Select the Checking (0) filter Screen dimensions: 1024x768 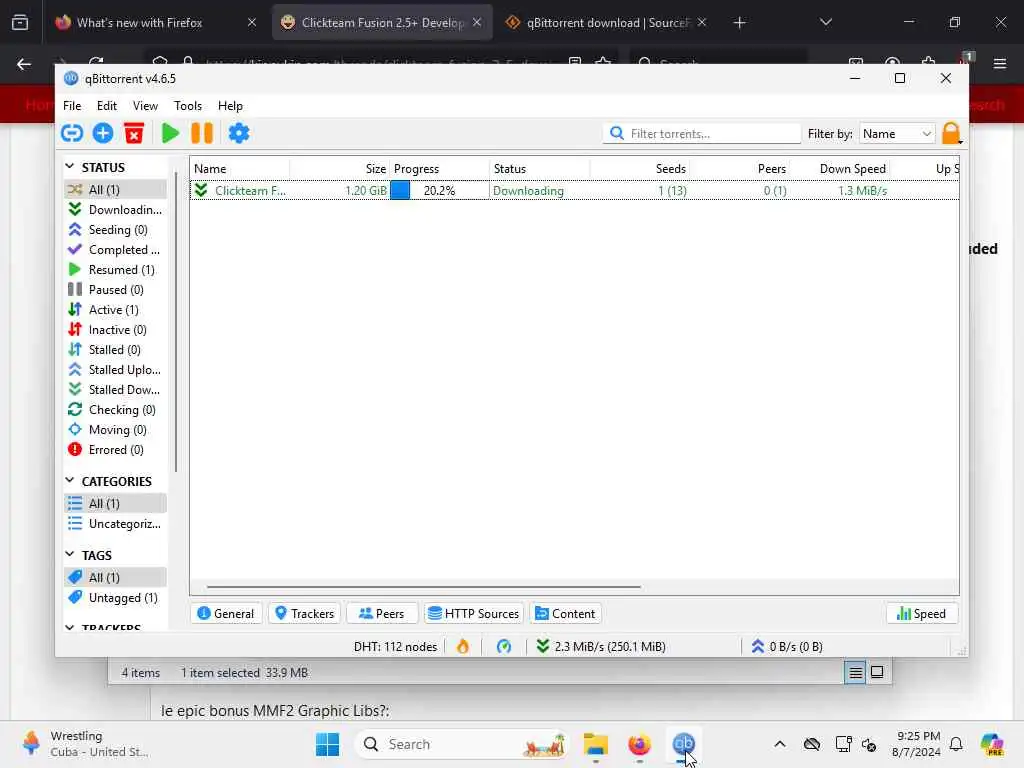point(115,410)
